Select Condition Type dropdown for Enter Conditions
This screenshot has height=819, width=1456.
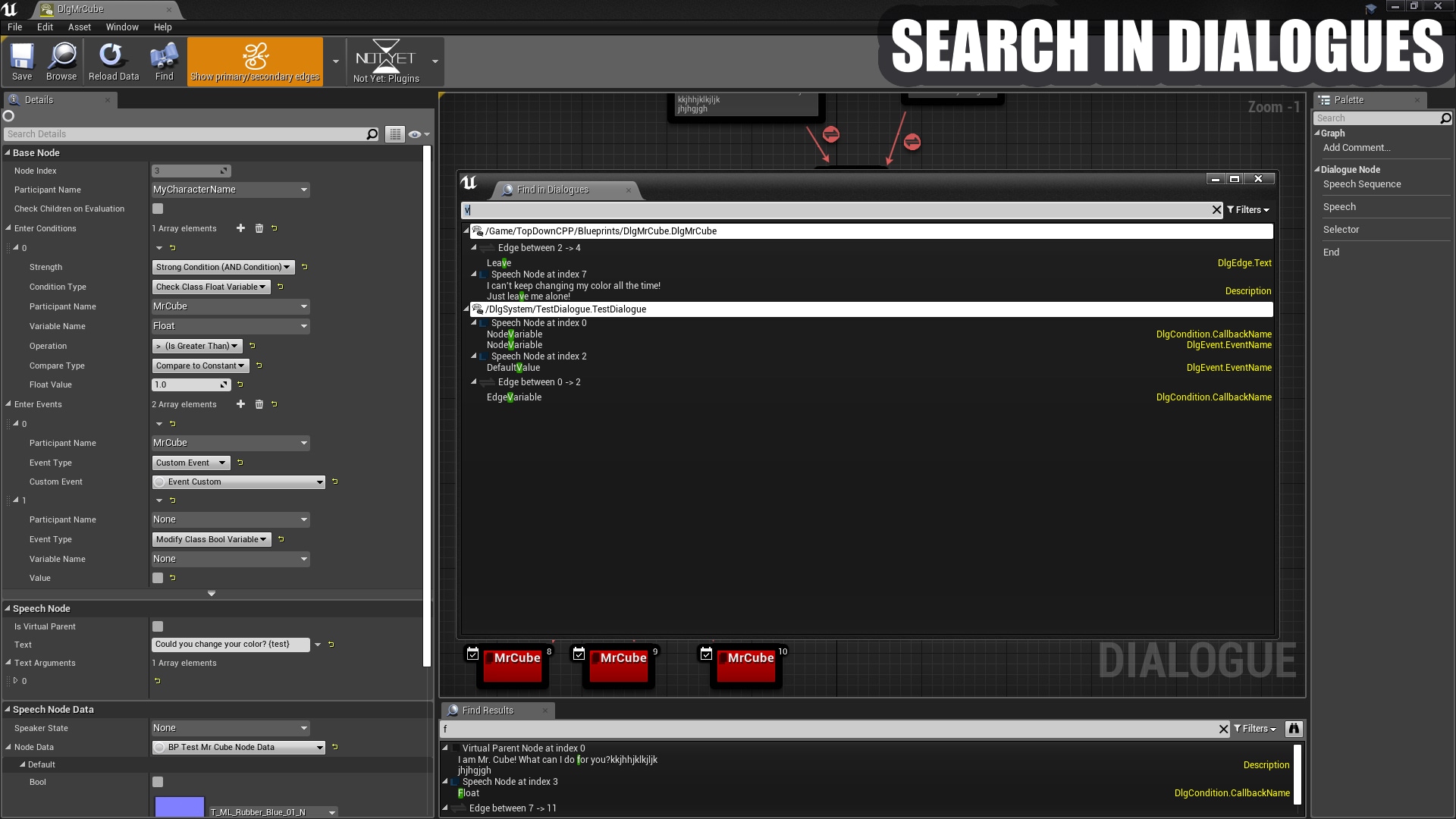(211, 286)
